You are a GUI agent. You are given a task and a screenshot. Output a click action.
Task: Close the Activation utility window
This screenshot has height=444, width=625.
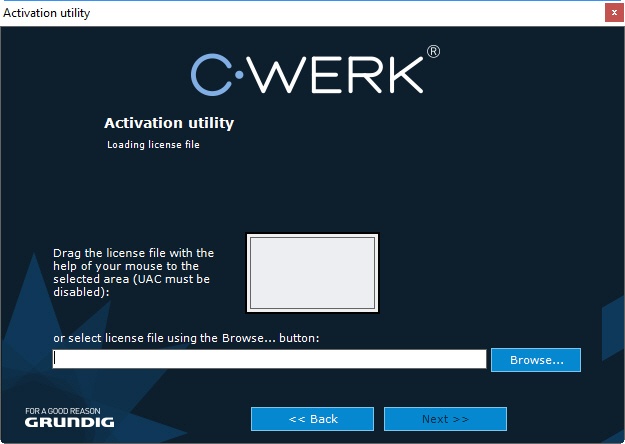point(613,13)
